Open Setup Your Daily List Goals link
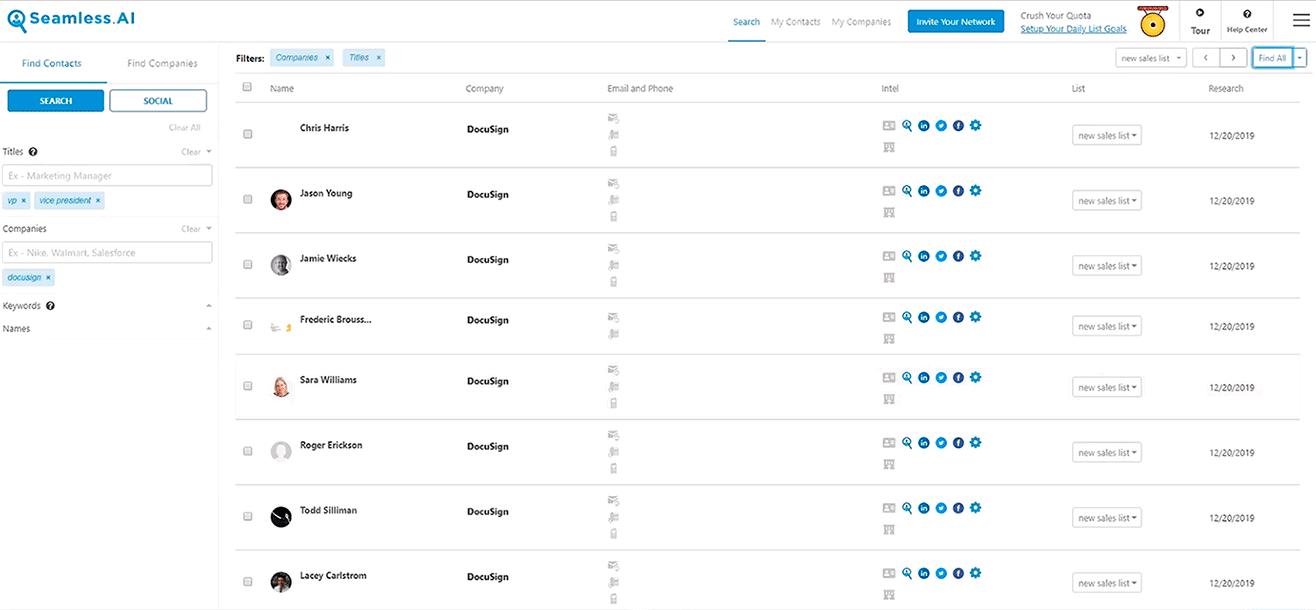Screen dimensions: 1316x610 (x=1073, y=29)
